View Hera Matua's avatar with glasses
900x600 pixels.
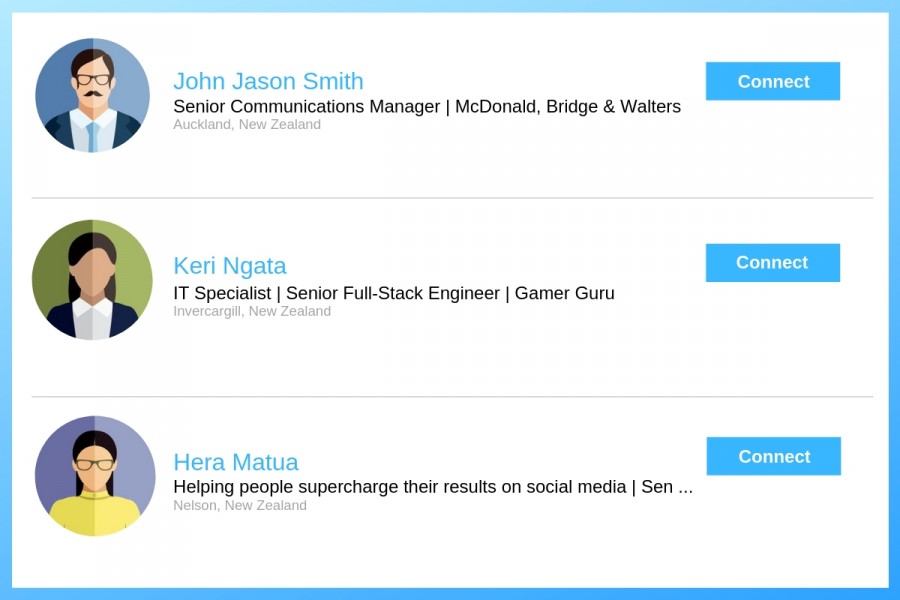pos(95,476)
